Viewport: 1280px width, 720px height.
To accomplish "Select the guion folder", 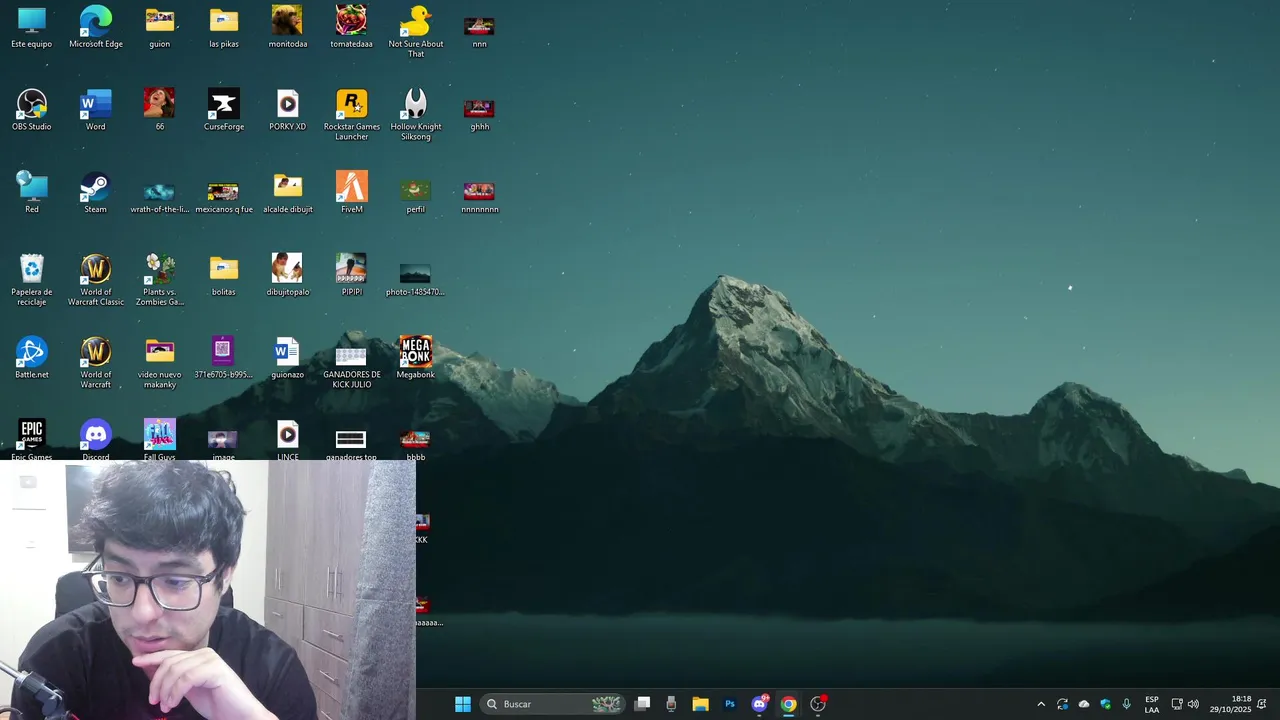I will (160, 27).
